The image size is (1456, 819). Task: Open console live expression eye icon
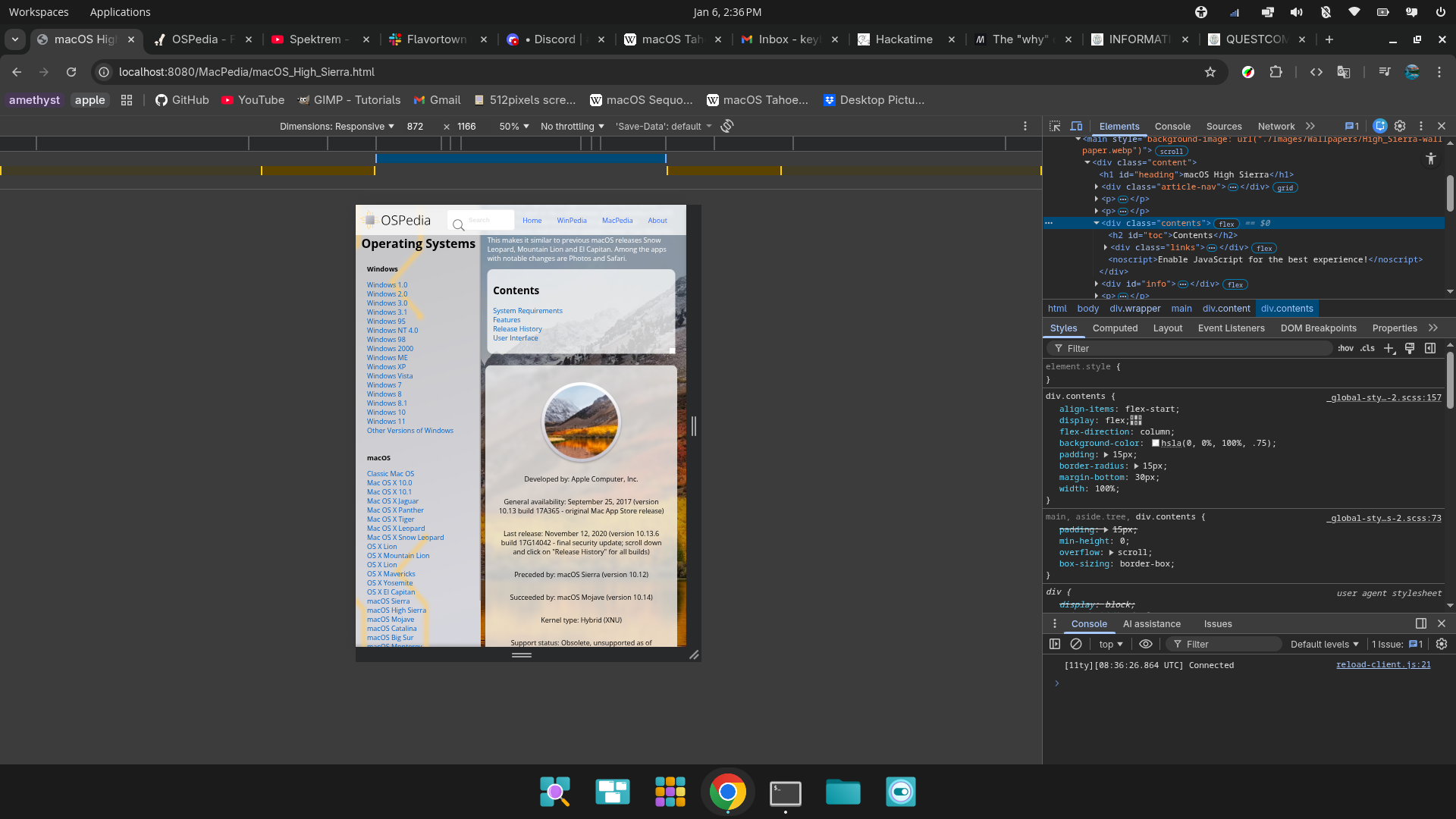click(1146, 644)
